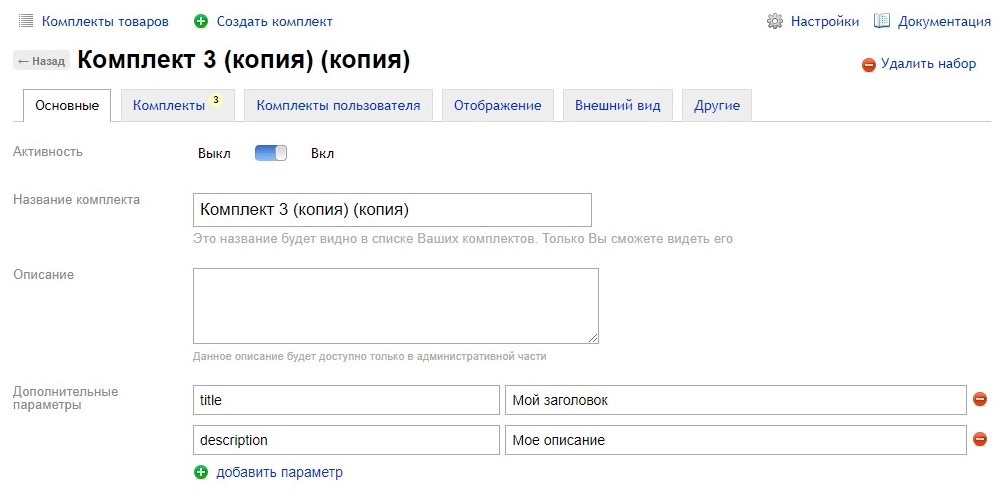
Task: Toggle the Активность switch
Action: coord(270,153)
